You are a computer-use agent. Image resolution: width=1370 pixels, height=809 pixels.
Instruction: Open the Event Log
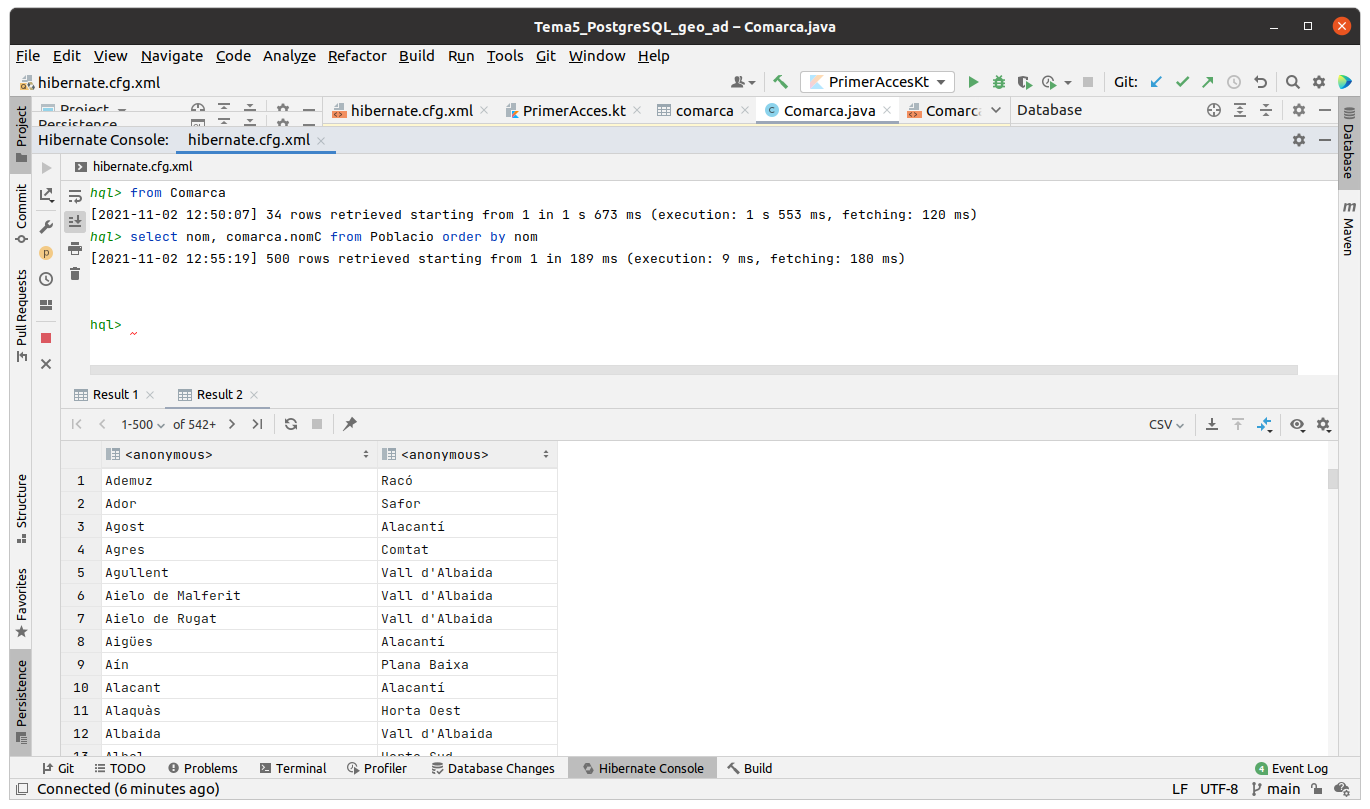click(x=1292, y=768)
